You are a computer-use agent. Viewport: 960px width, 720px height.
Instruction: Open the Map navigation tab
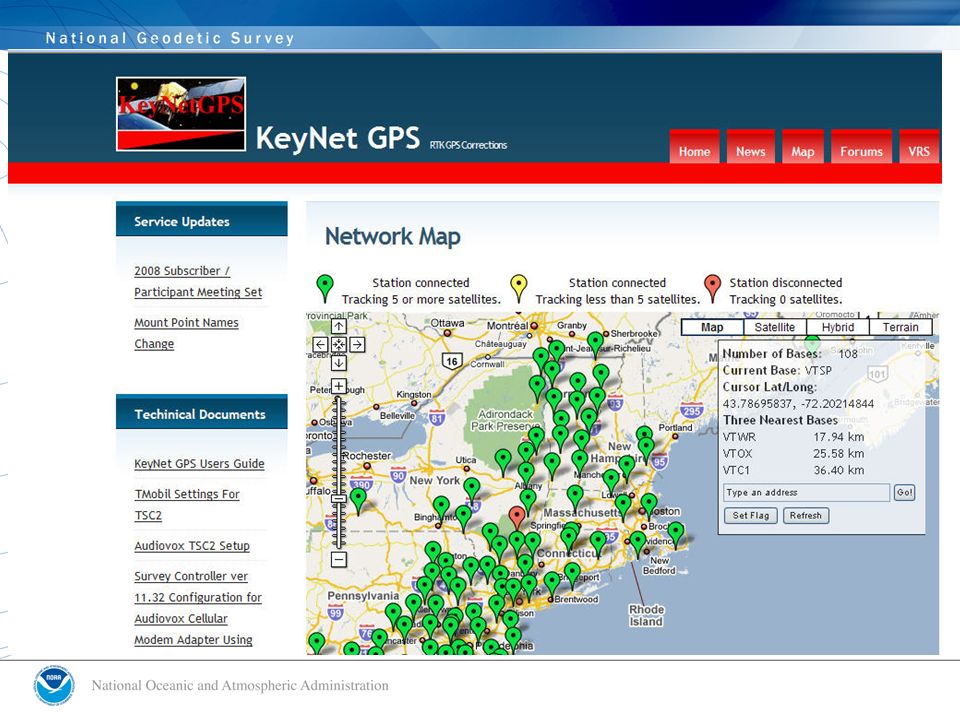point(803,147)
